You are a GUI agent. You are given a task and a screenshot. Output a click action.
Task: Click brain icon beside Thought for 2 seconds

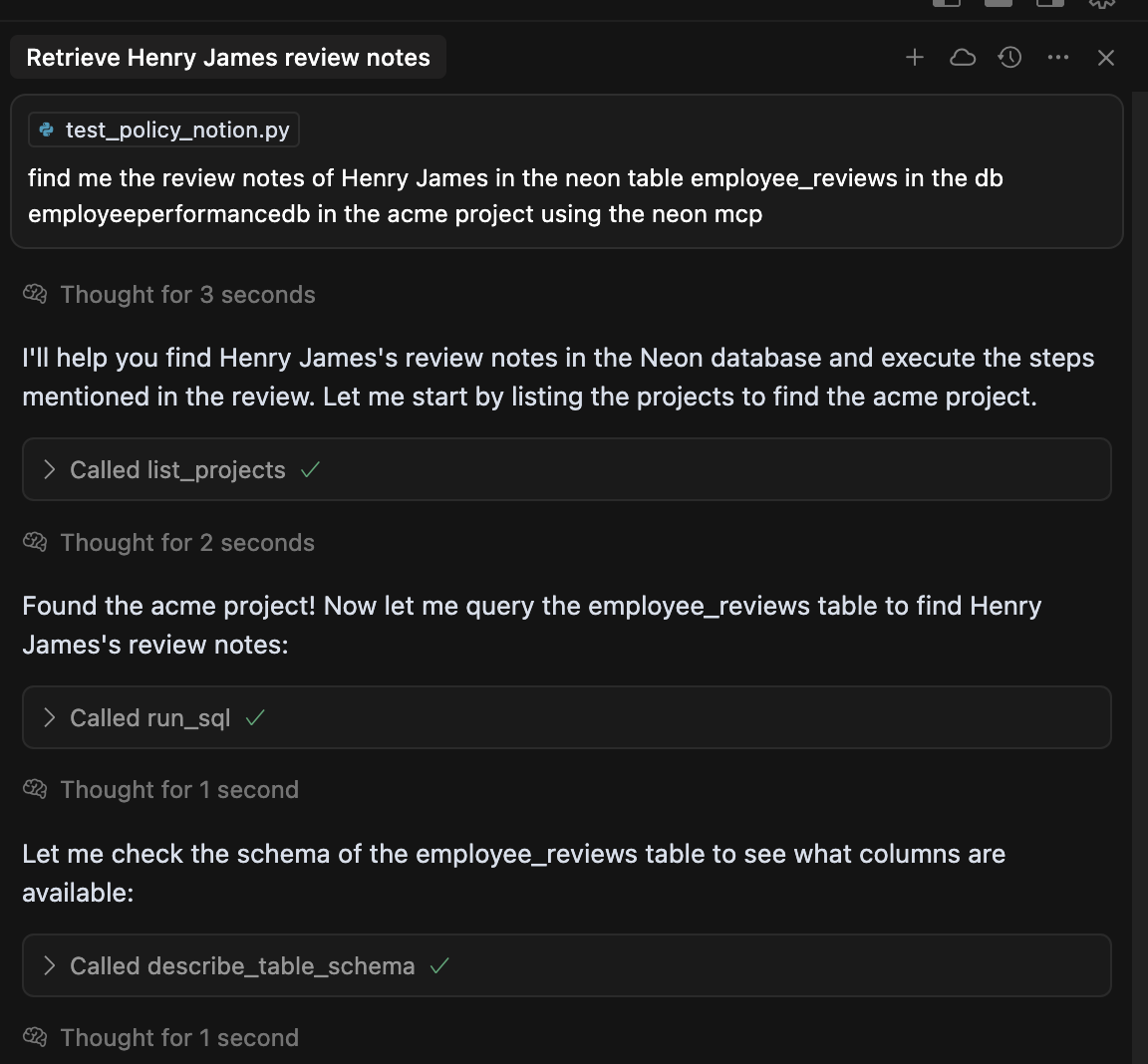(35, 542)
